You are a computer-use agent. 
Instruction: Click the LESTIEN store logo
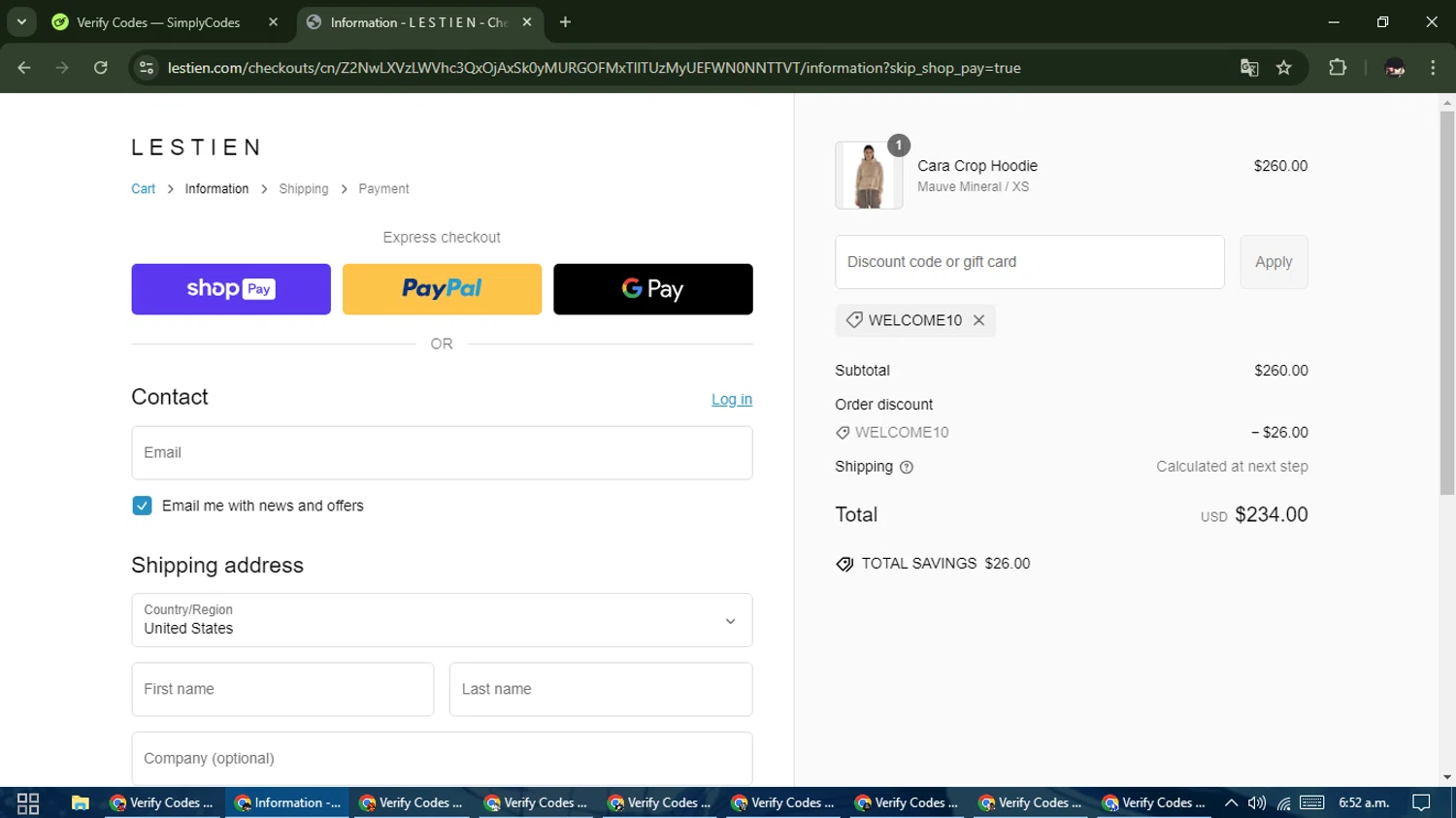click(x=196, y=147)
